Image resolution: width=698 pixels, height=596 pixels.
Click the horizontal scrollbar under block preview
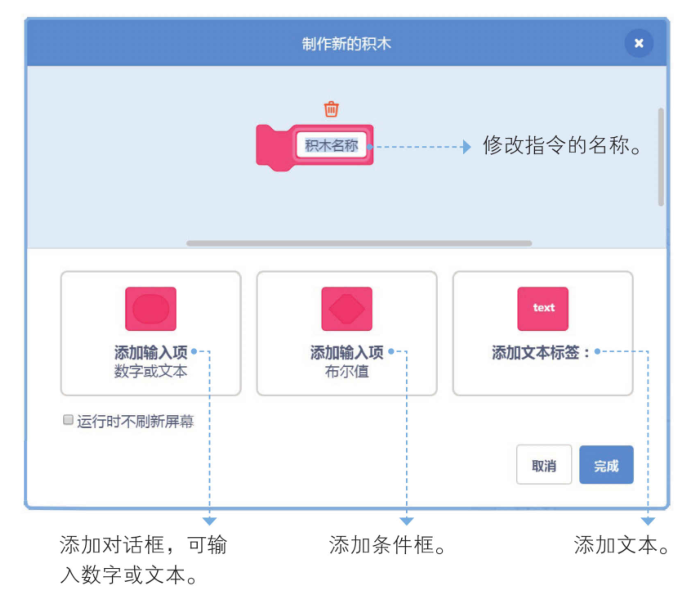[x=359, y=243]
